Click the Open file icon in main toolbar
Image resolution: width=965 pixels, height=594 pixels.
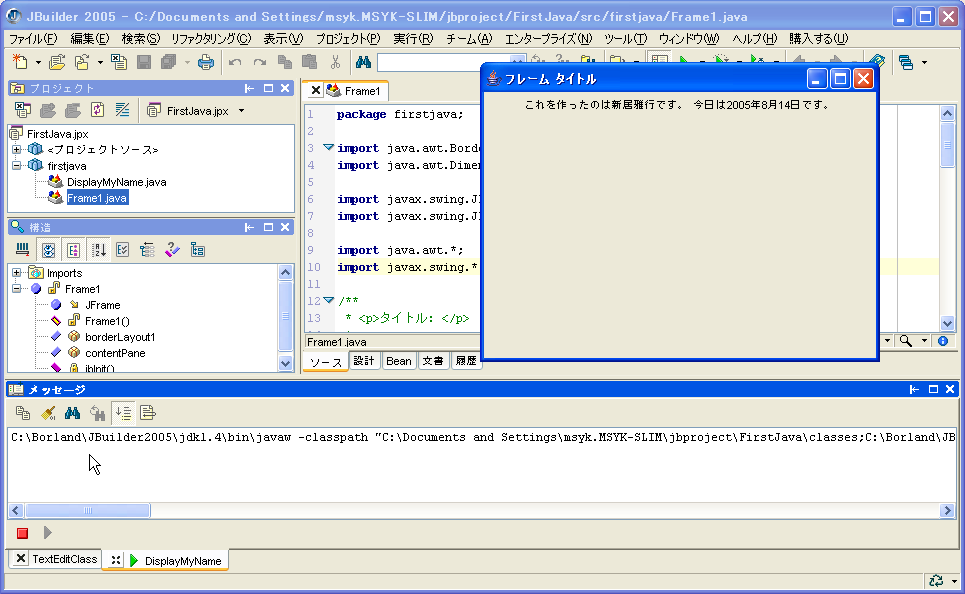tap(56, 62)
